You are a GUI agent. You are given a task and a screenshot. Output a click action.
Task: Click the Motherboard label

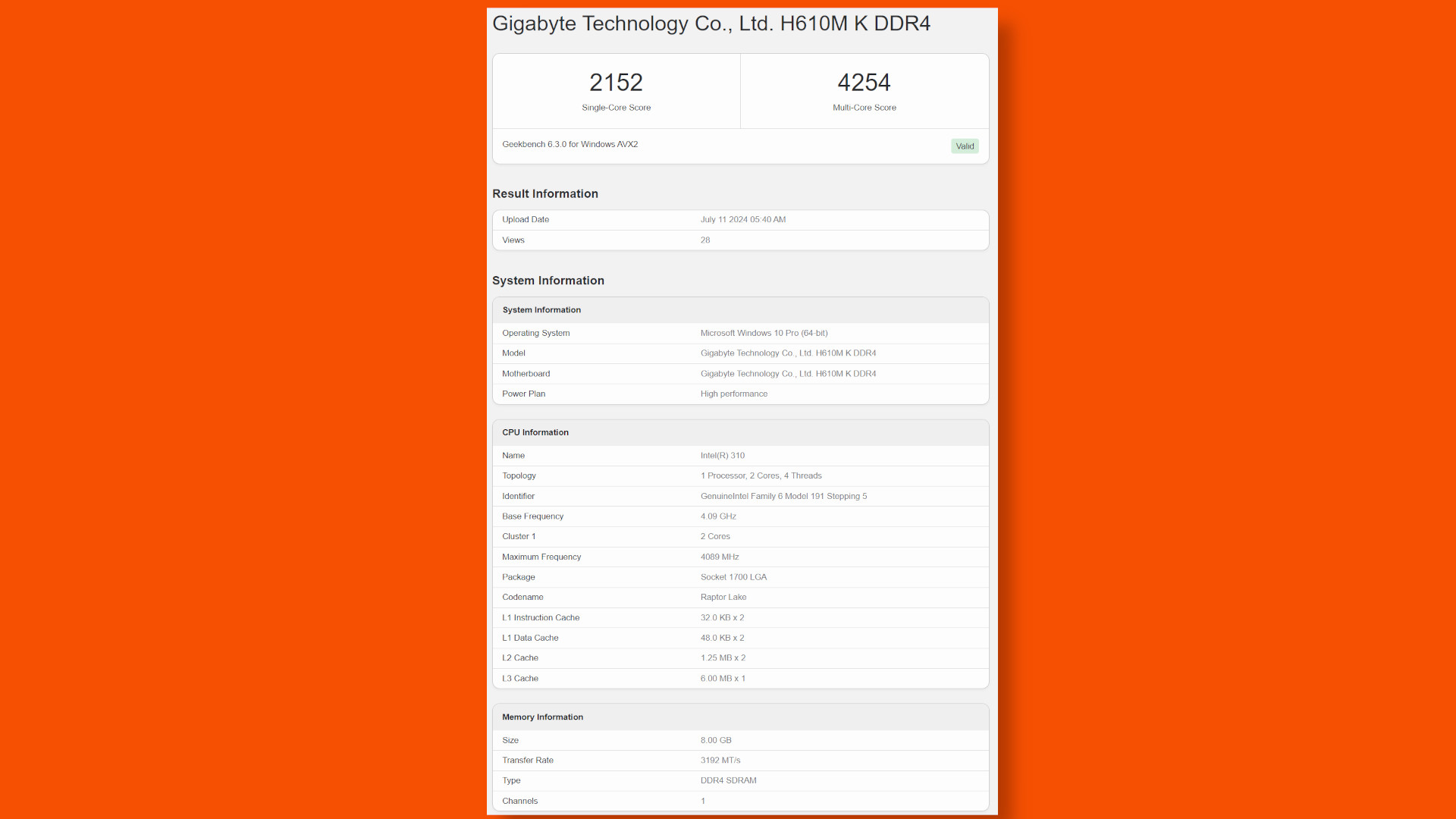[x=526, y=374]
